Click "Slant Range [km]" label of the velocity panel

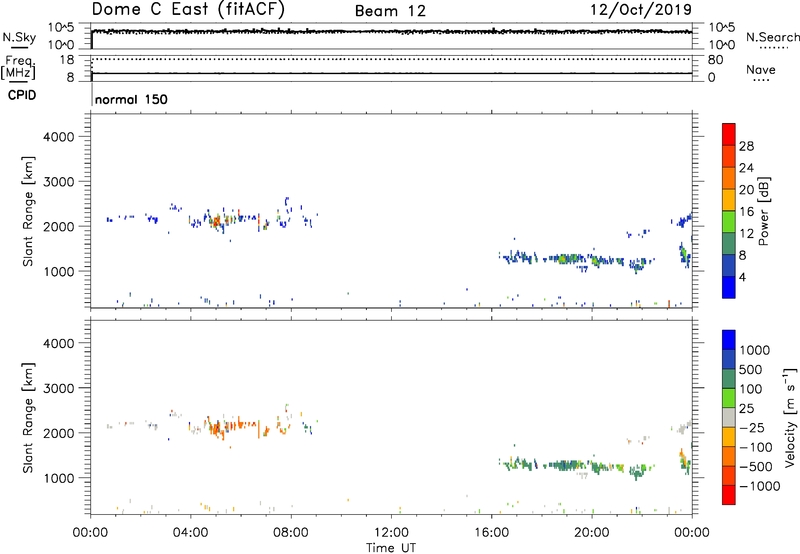click(x=28, y=417)
